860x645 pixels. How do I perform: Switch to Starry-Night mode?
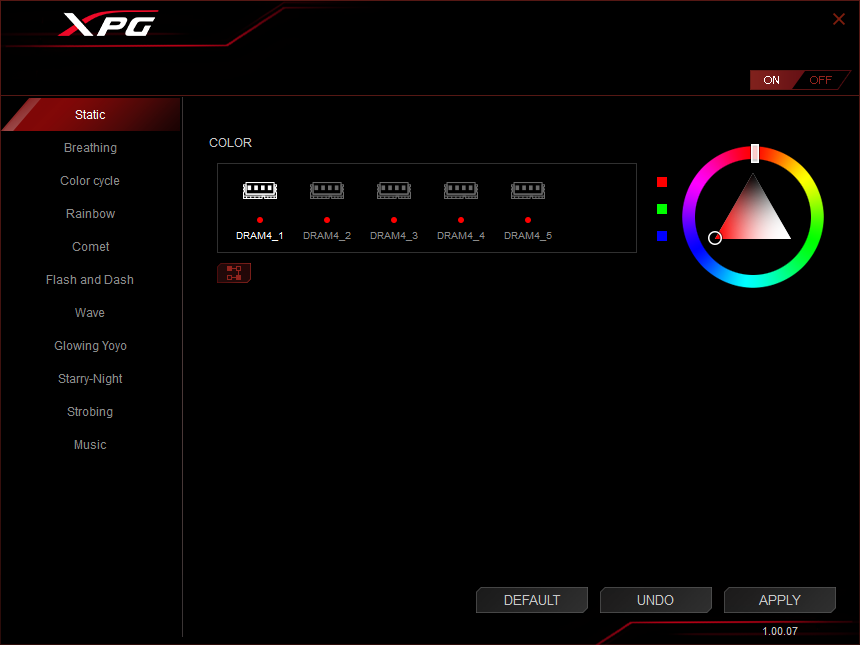(x=90, y=378)
